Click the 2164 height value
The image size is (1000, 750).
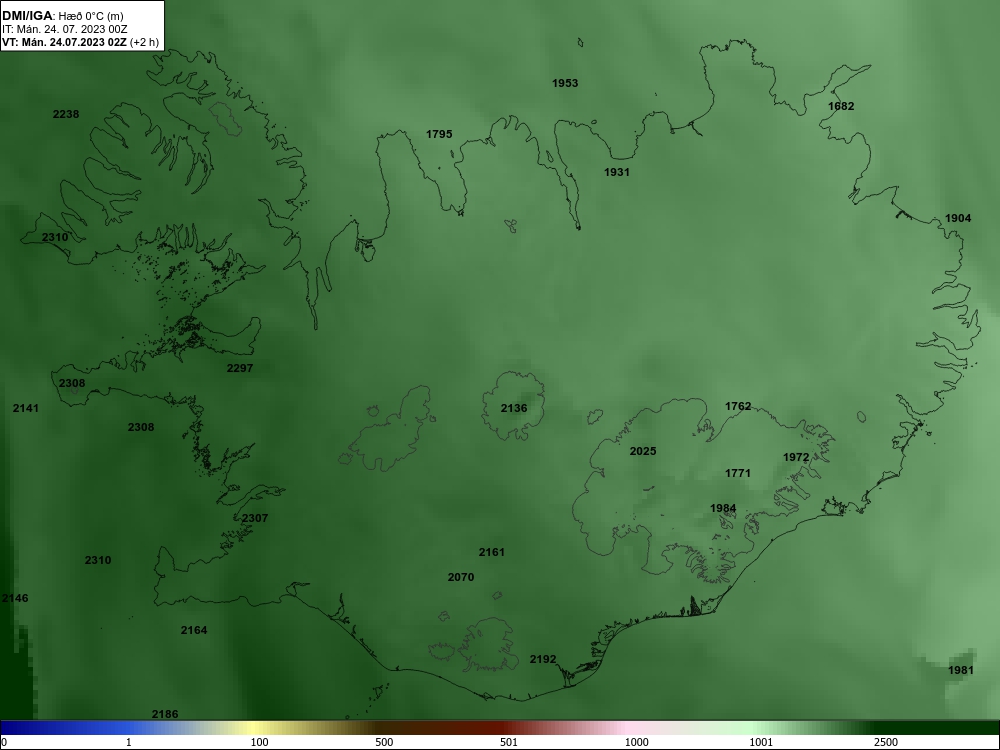[x=194, y=630]
